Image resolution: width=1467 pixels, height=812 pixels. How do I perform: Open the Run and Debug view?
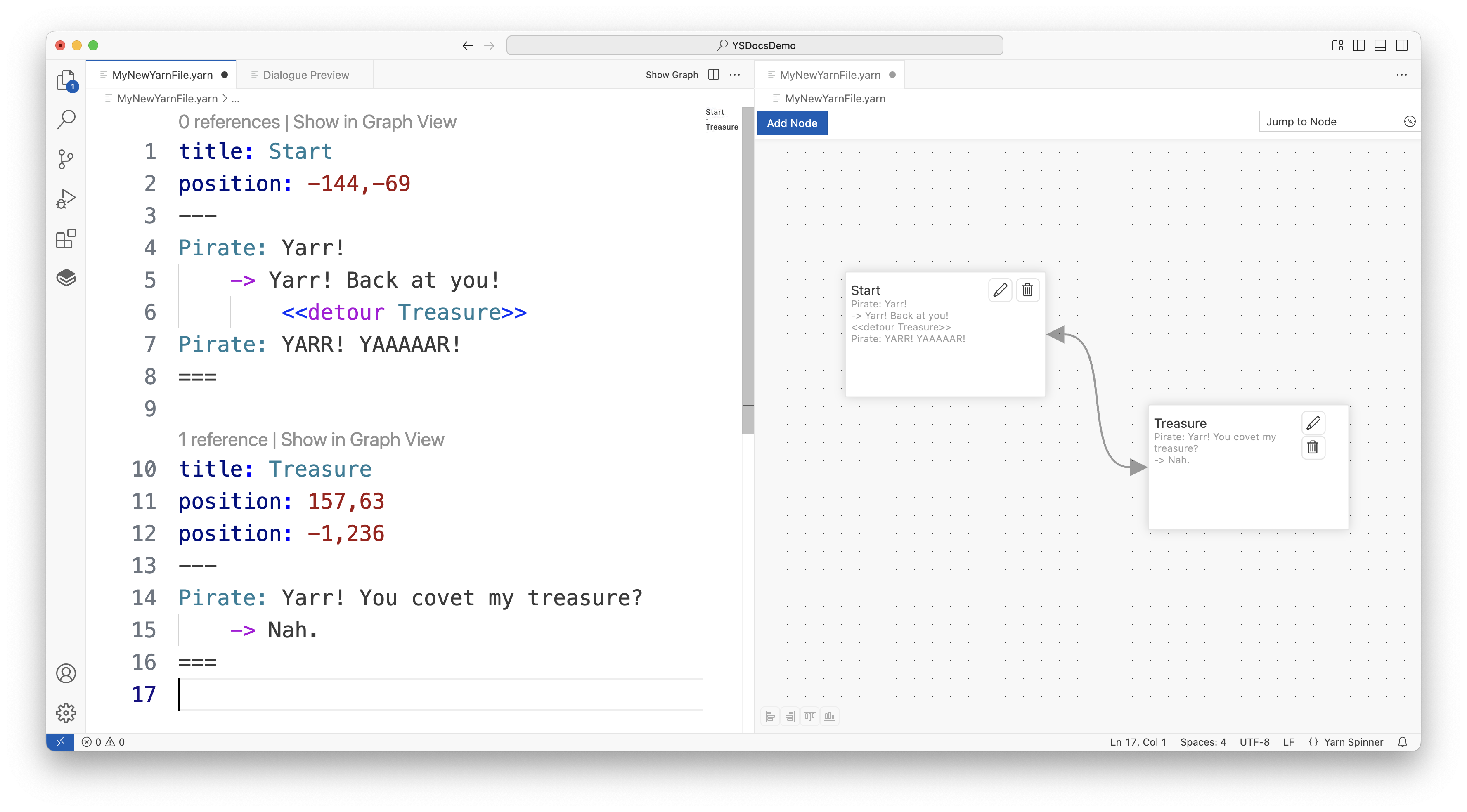coord(66,199)
